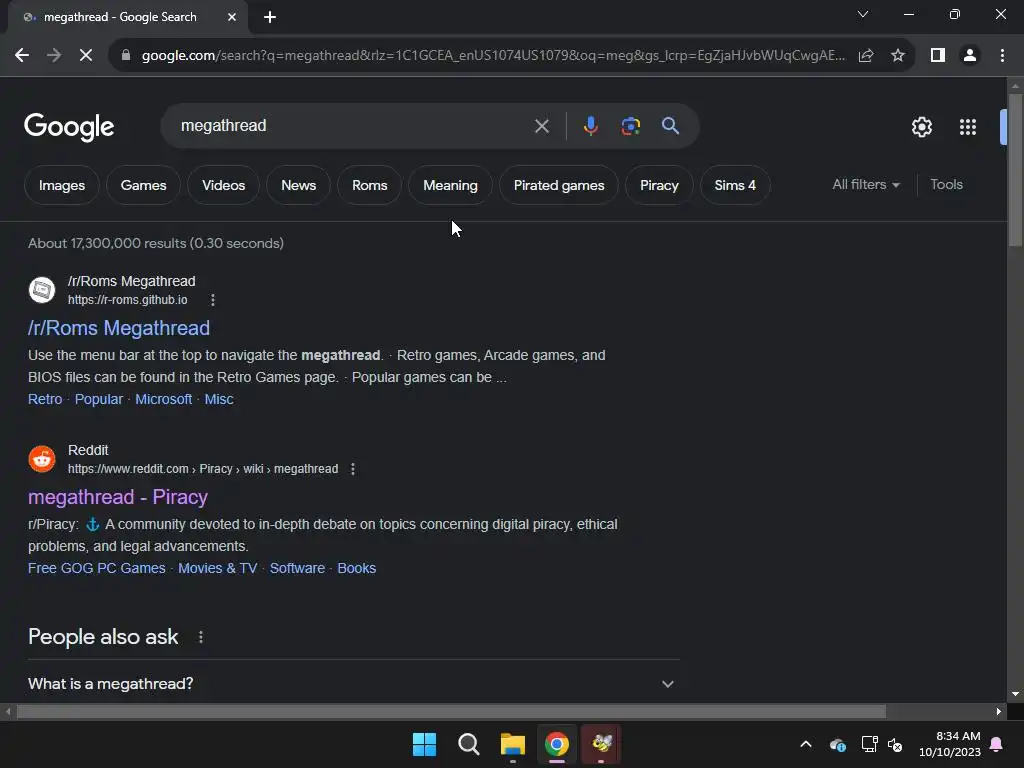Click the r-roms.github.io site favicon
Image resolution: width=1024 pixels, height=768 pixels.
(x=42, y=290)
